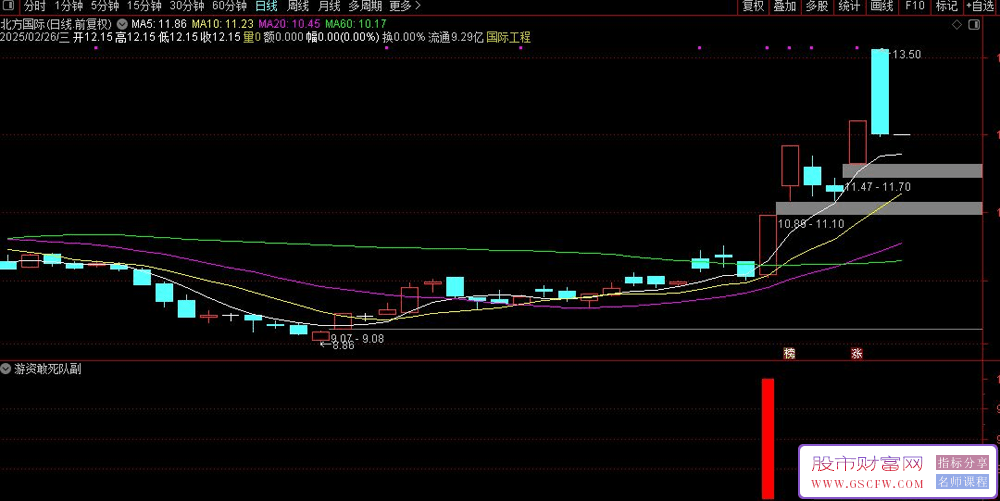Expand dropdown next to 北方国际 title

(122, 24)
